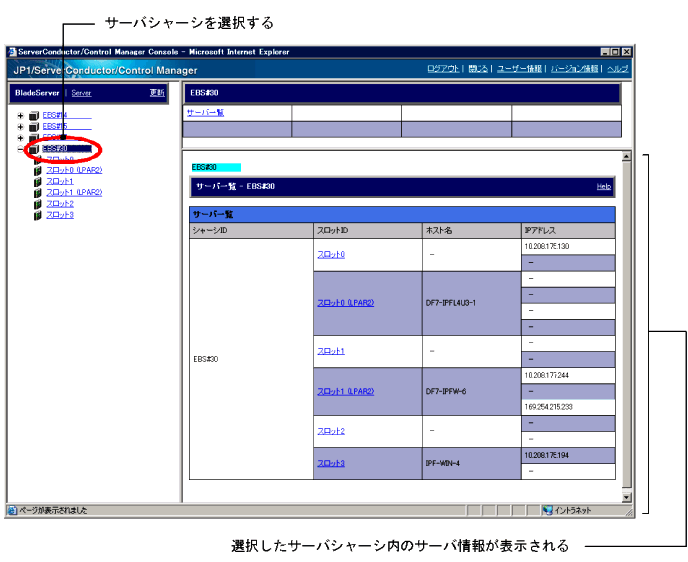Click スロット2 link in the server table

tap(331, 431)
